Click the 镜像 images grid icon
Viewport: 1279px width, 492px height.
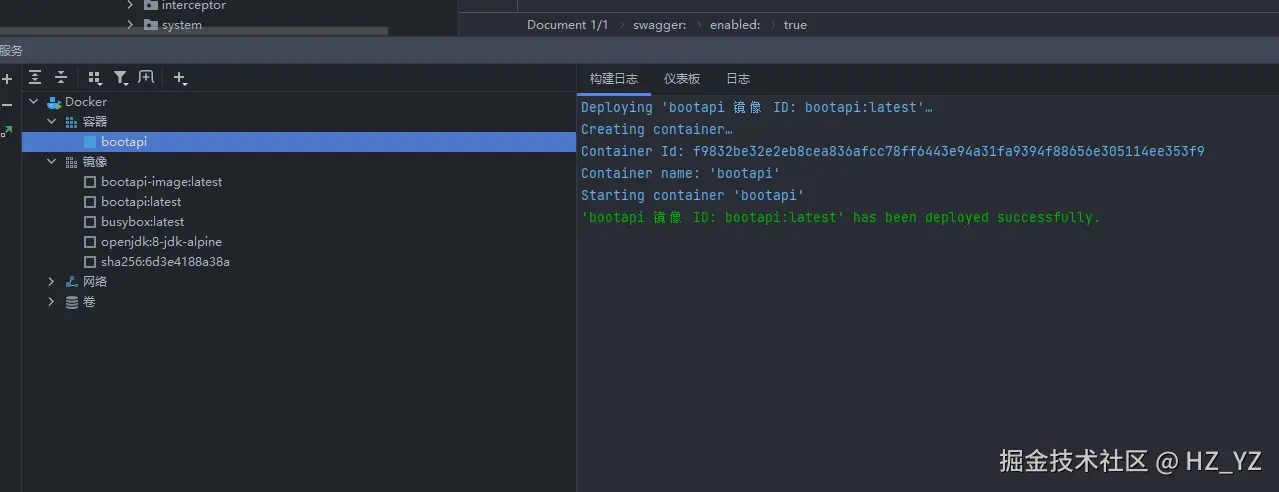(x=71, y=162)
